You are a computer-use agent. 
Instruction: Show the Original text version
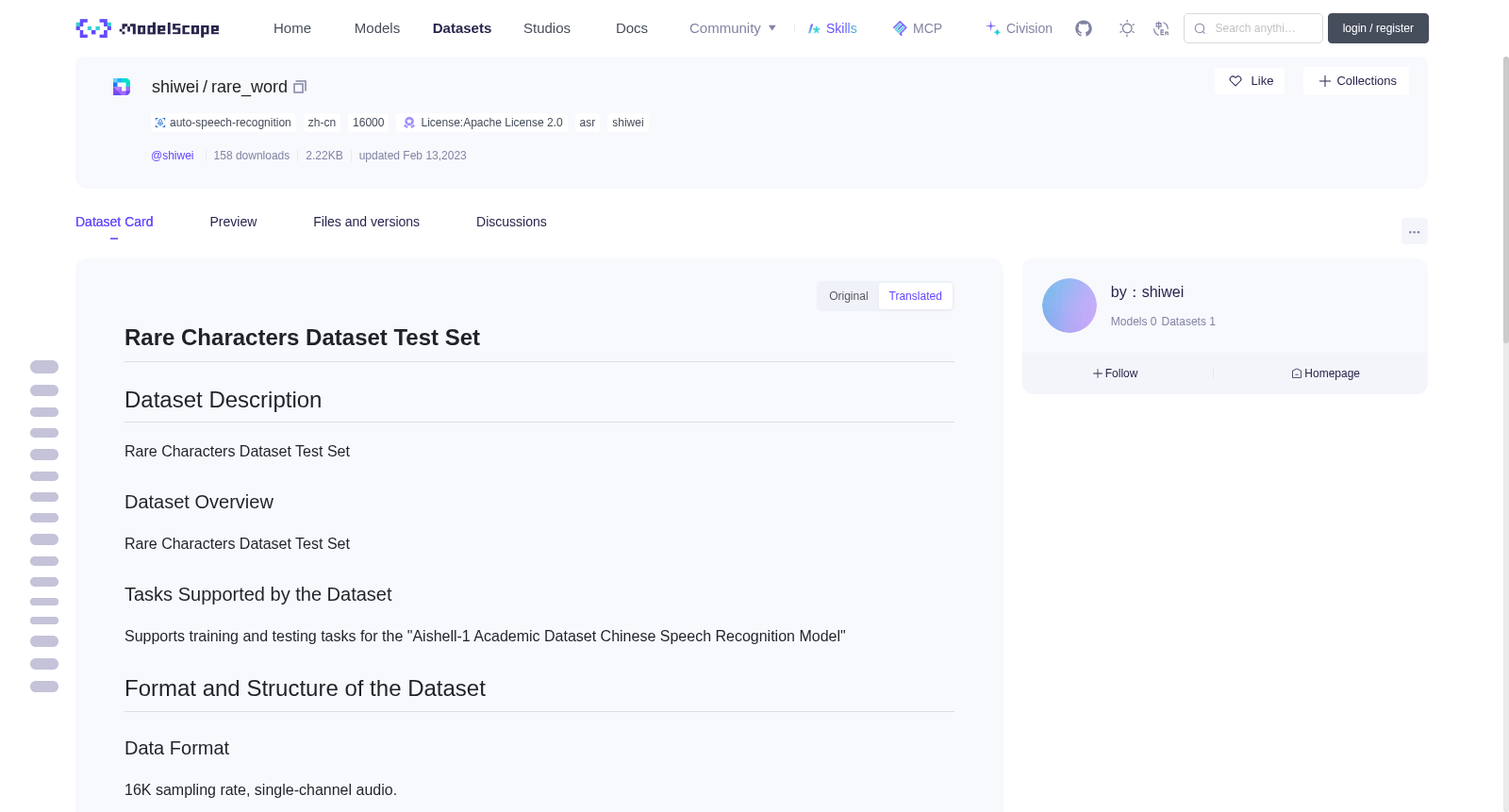pos(849,296)
